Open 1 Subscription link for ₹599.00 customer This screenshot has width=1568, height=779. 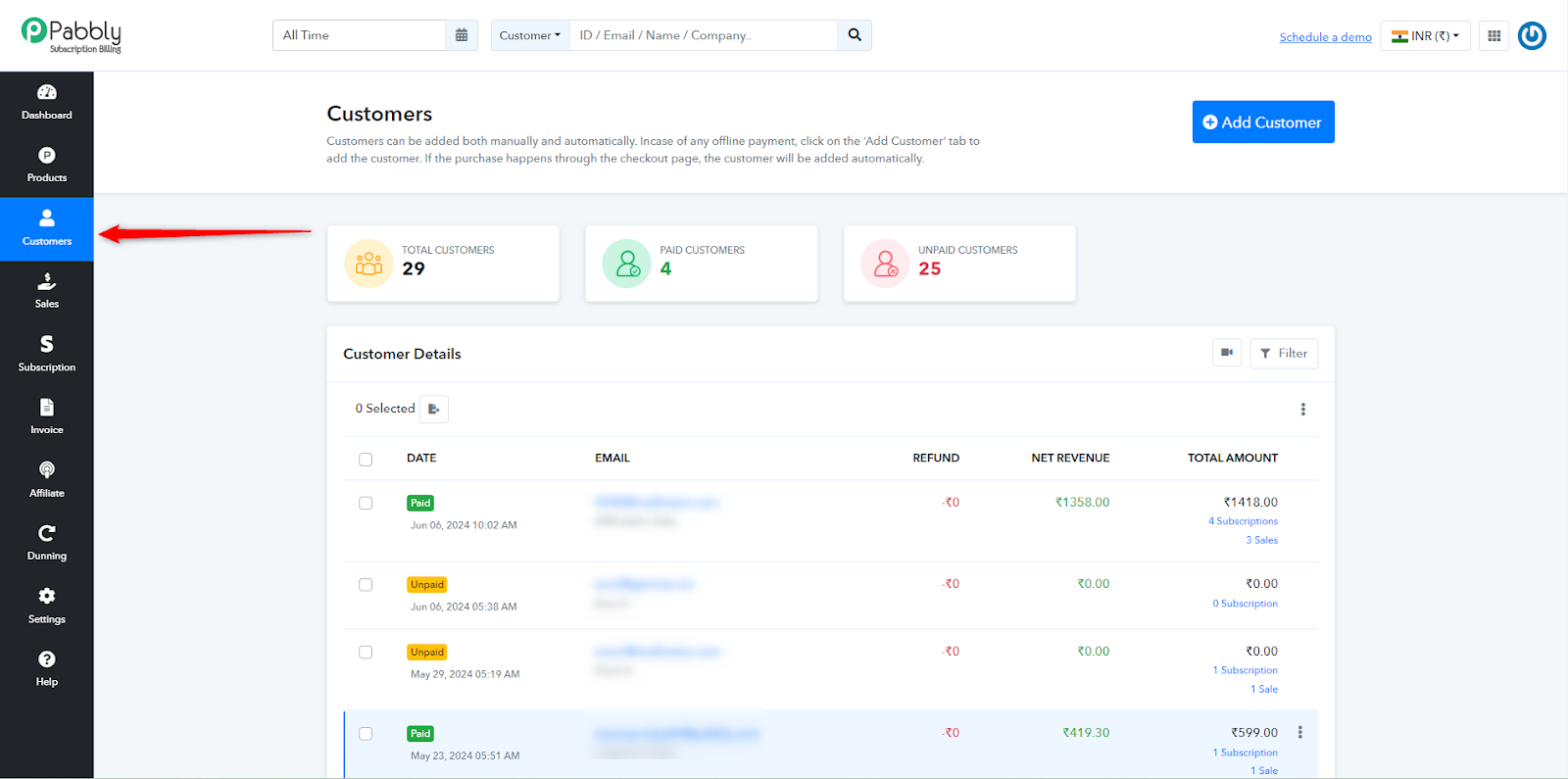[1245, 753]
